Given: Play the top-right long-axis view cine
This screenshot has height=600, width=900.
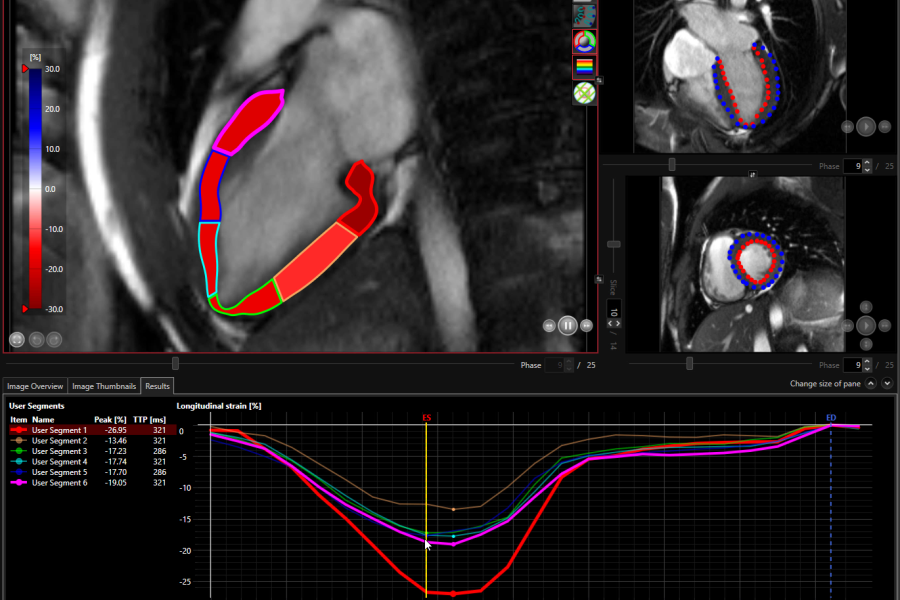Looking at the screenshot, I should (866, 126).
